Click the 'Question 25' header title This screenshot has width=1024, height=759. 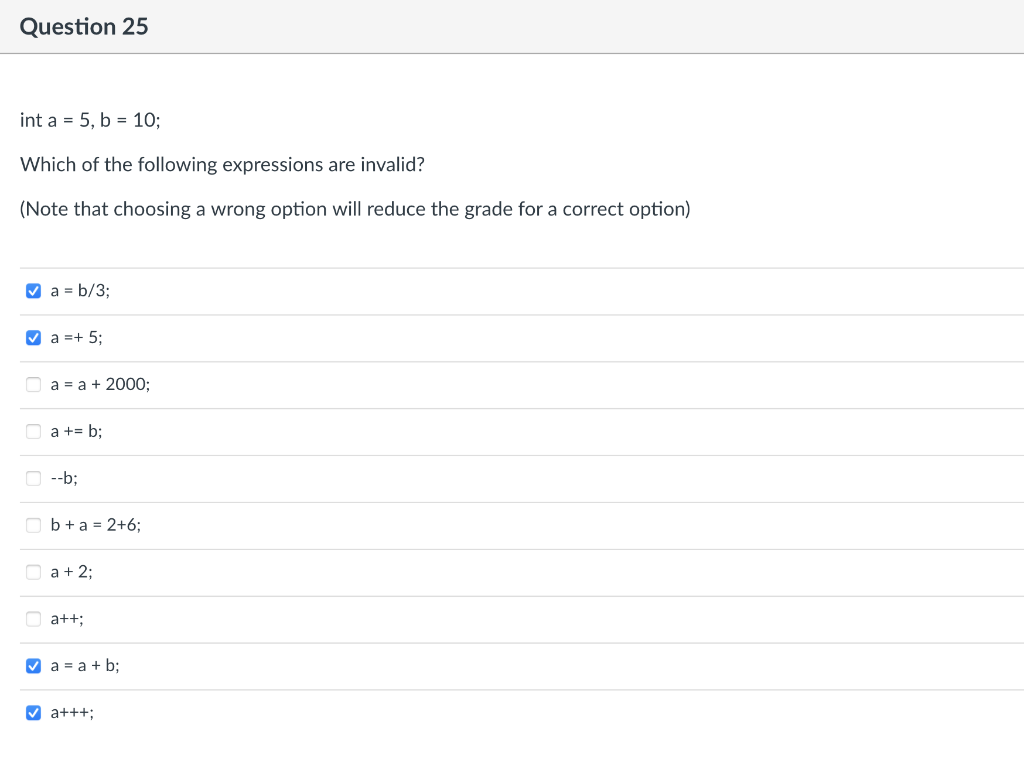tap(84, 27)
